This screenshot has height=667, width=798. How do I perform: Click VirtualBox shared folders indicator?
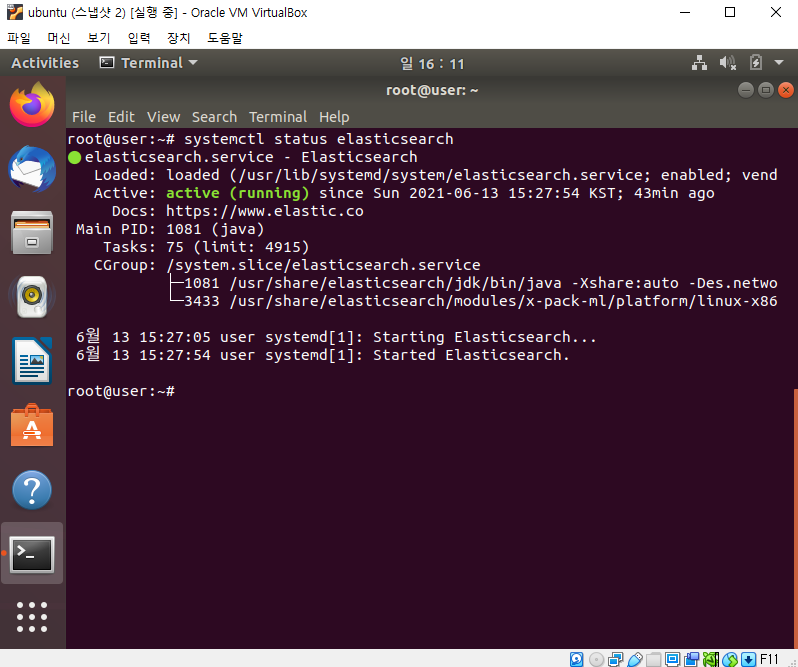pos(653,659)
